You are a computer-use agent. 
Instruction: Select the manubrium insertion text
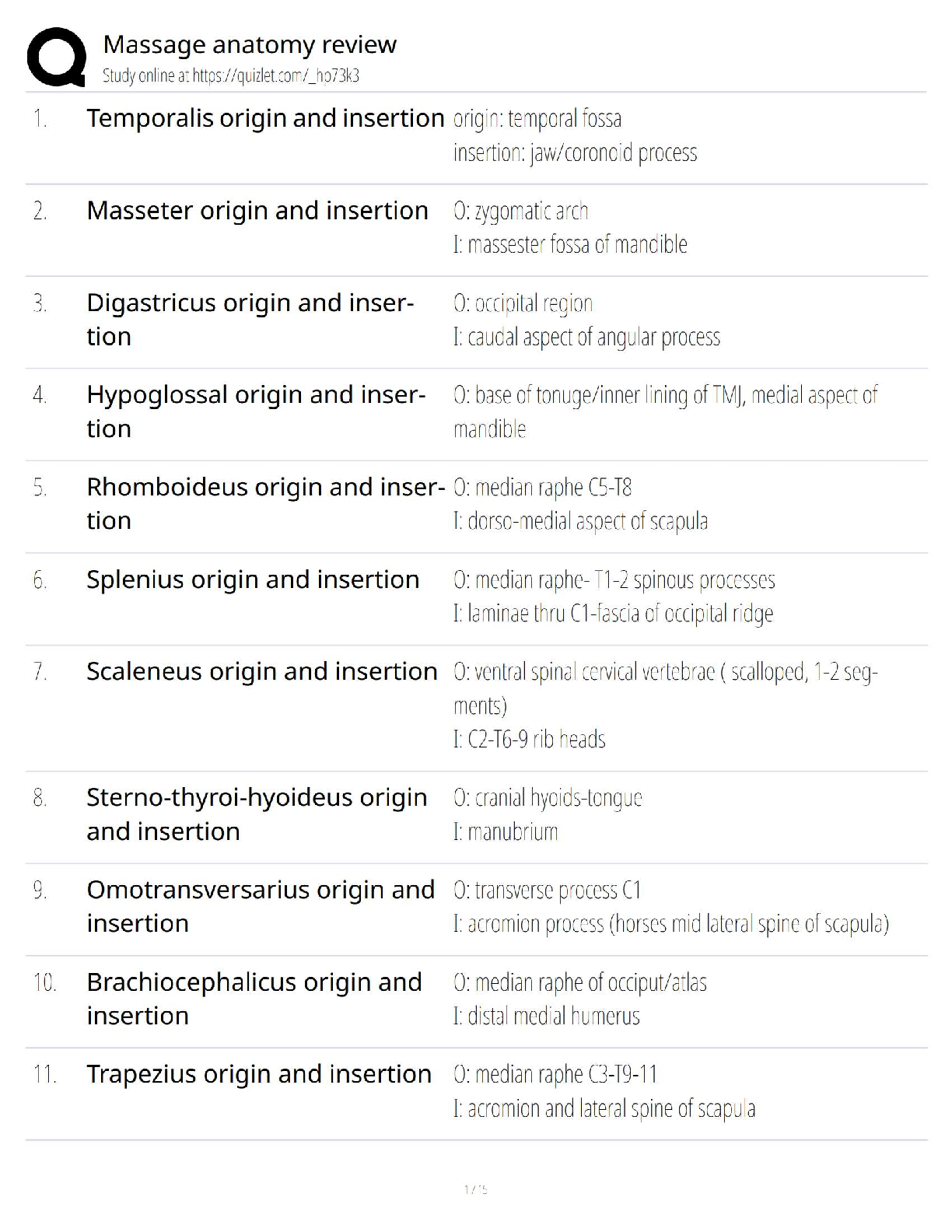(x=506, y=831)
